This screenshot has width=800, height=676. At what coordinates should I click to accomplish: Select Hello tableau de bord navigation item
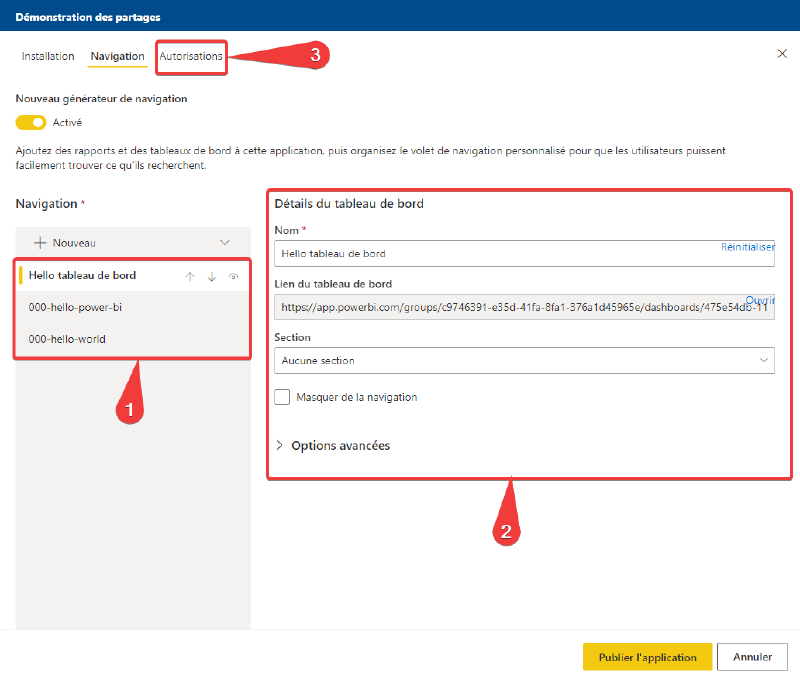(x=132, y=276)
